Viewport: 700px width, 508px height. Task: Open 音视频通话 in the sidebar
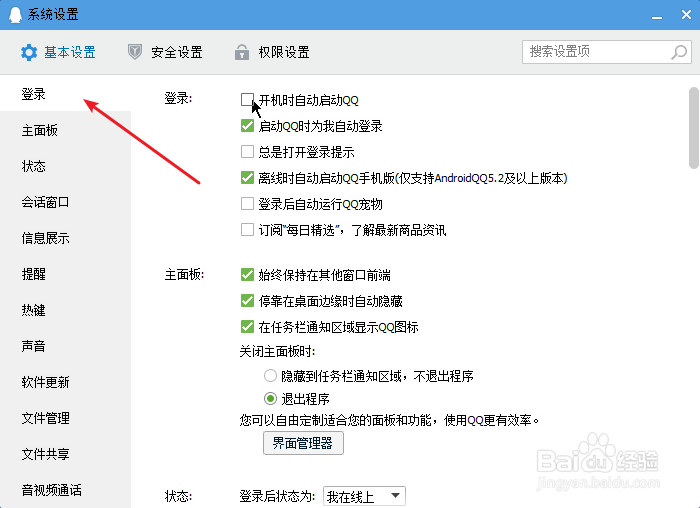point(65,490)
